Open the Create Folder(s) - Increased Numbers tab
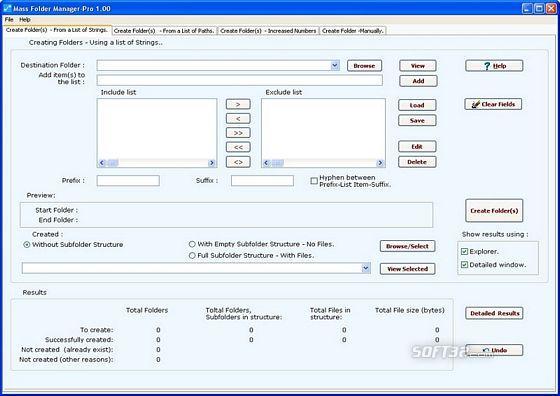 tap(268, 31)
